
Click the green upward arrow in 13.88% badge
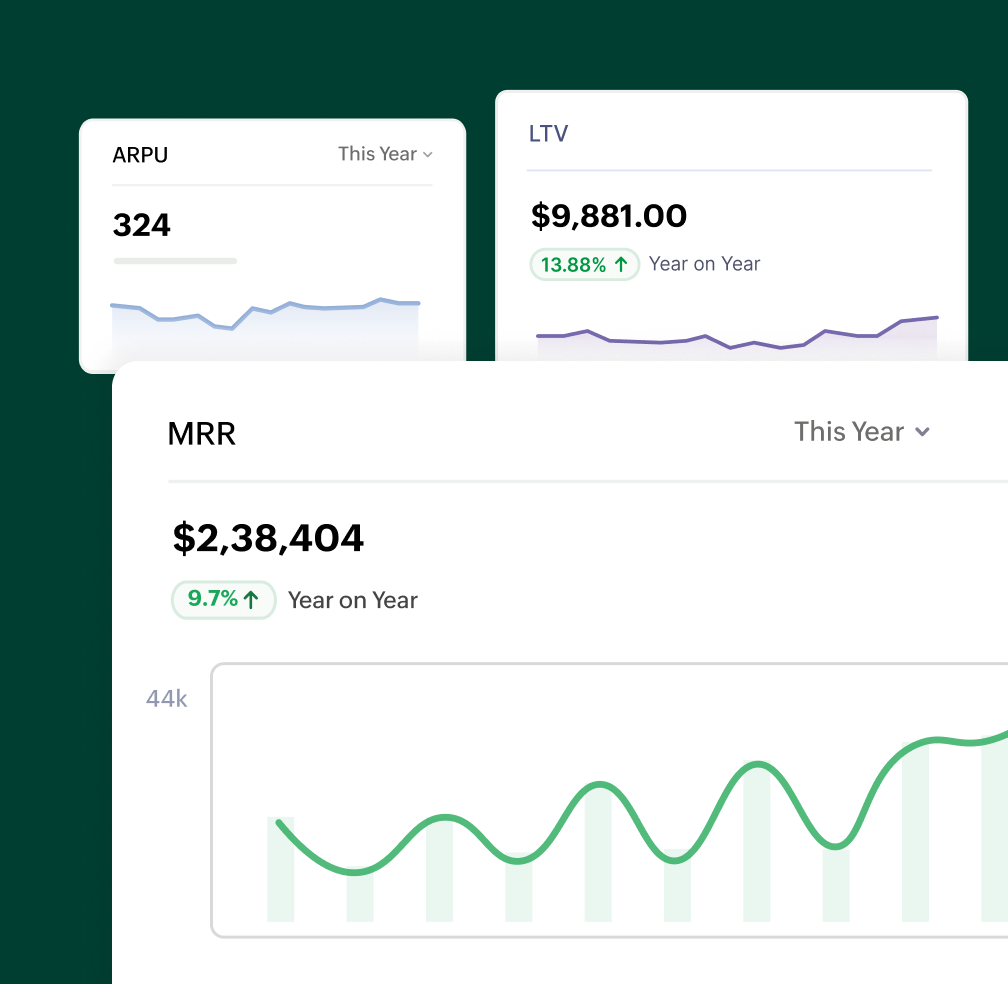(x=620, y=264)
